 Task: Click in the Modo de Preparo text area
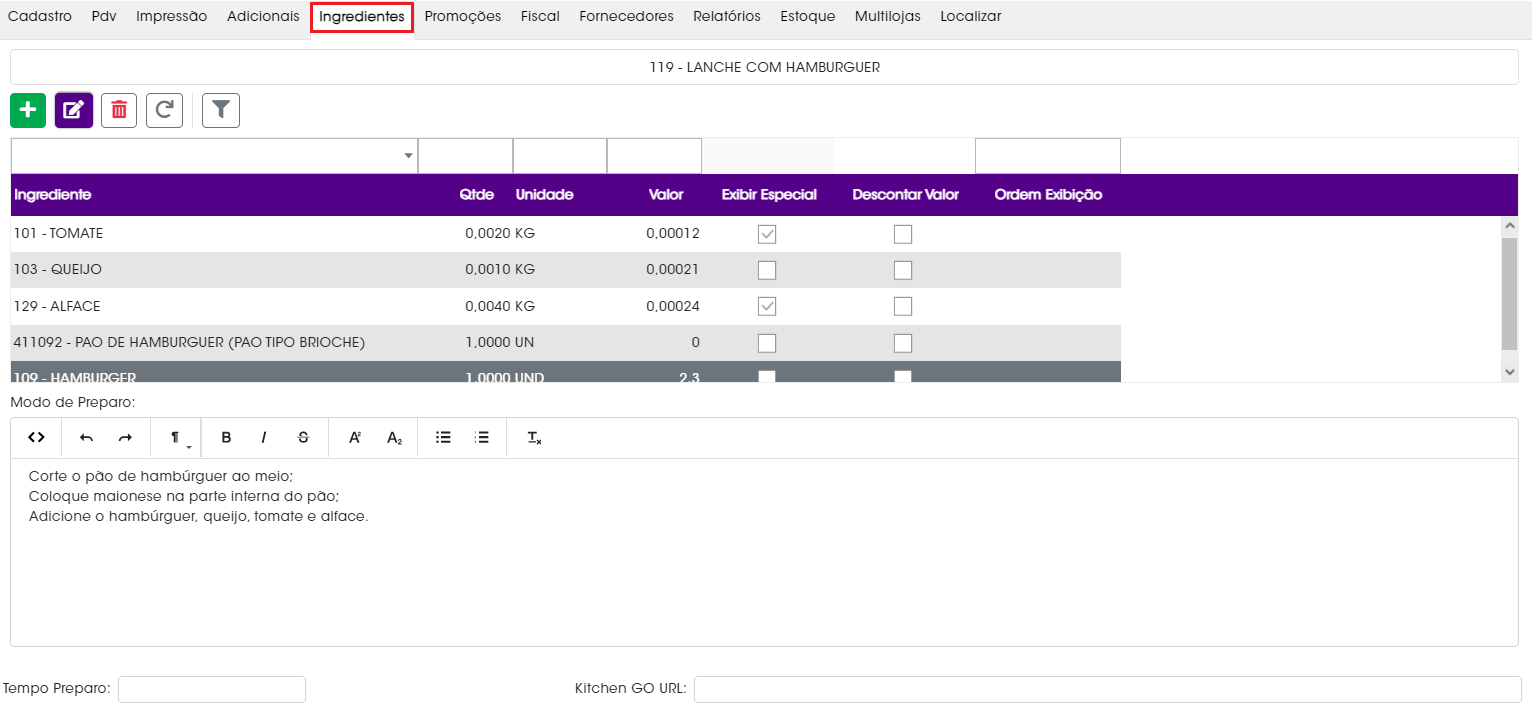(764, 552)
